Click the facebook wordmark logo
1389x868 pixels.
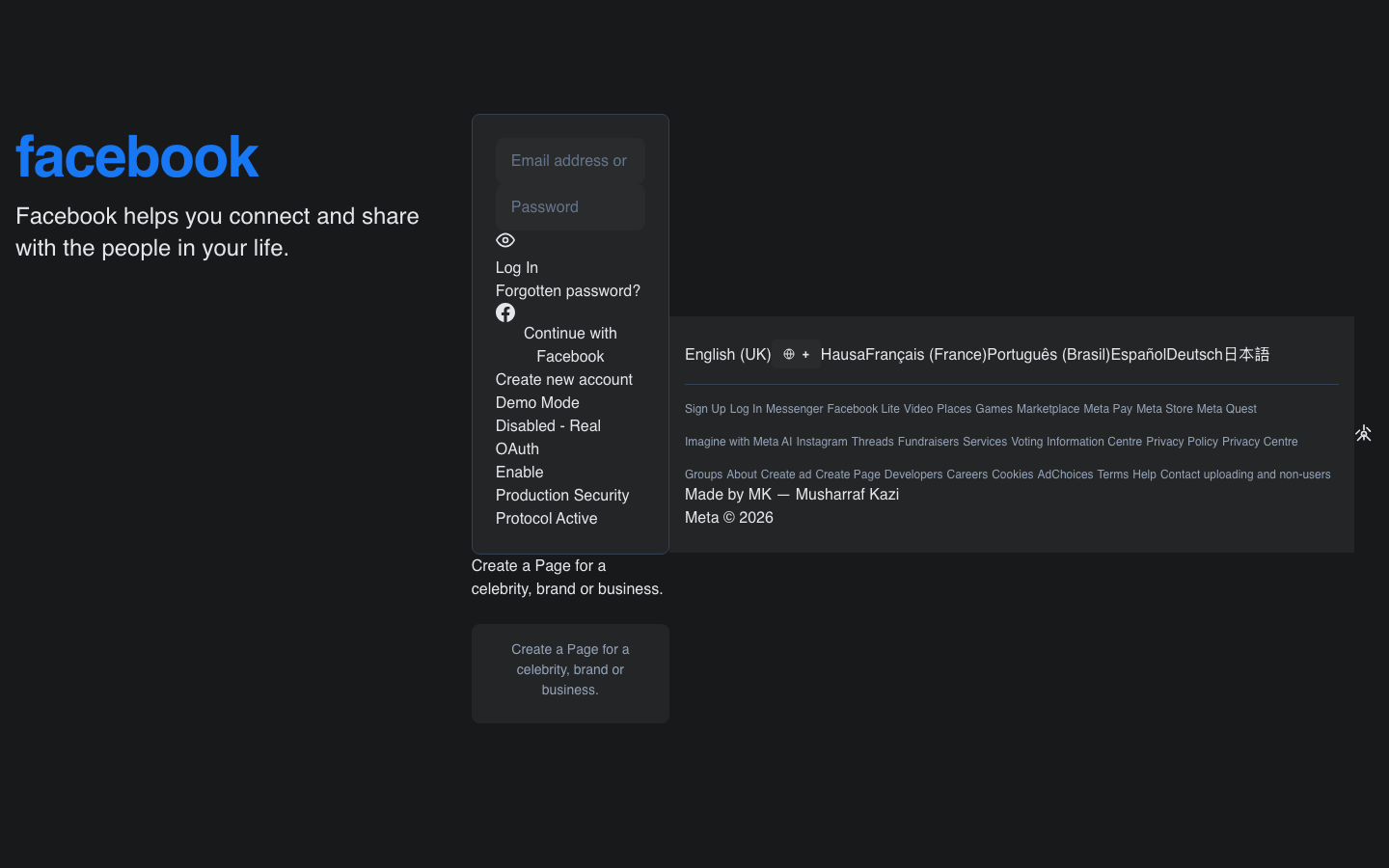tap(136, 156)
